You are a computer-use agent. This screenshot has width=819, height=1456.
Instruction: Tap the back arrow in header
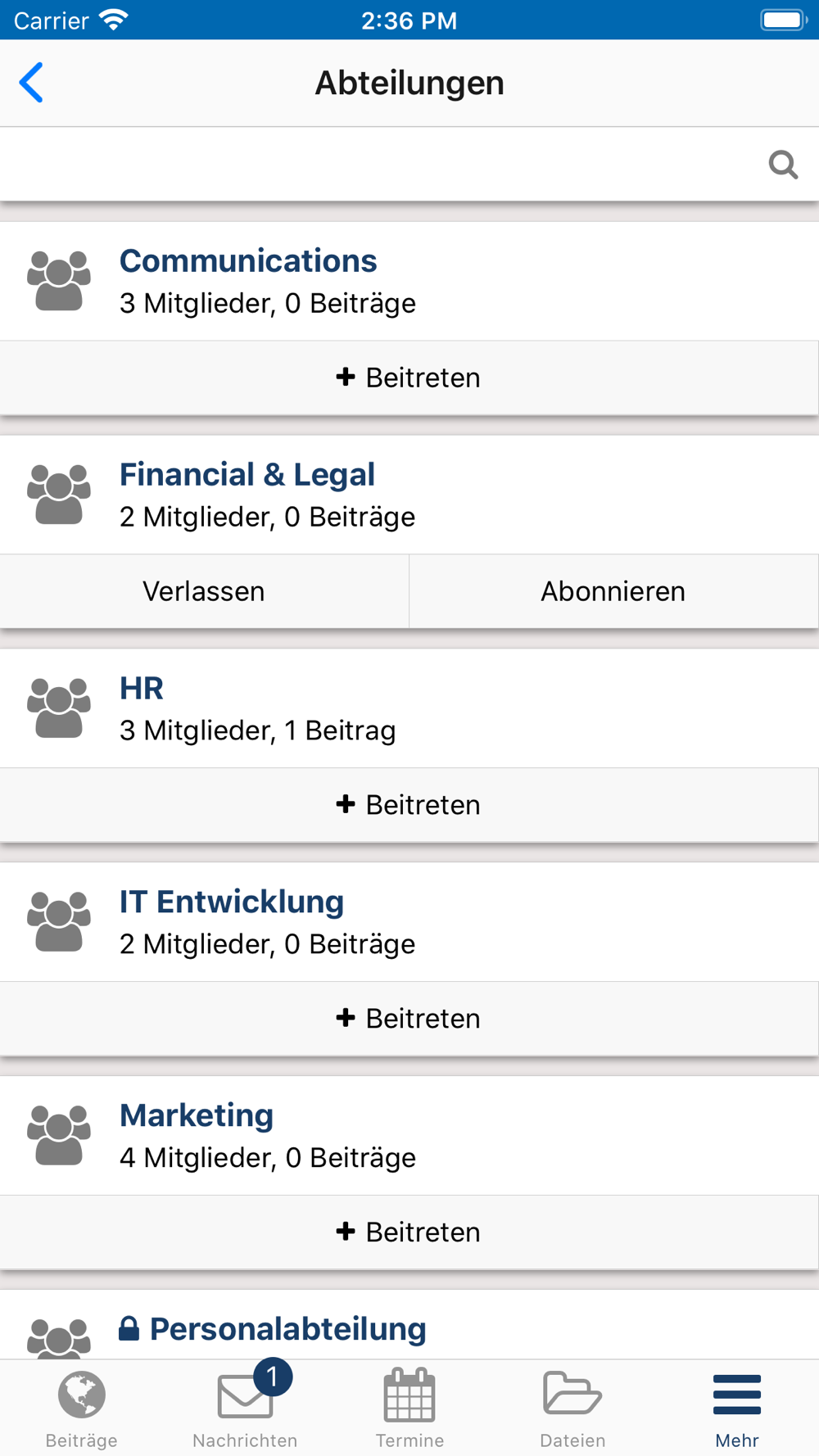point(31,83)
